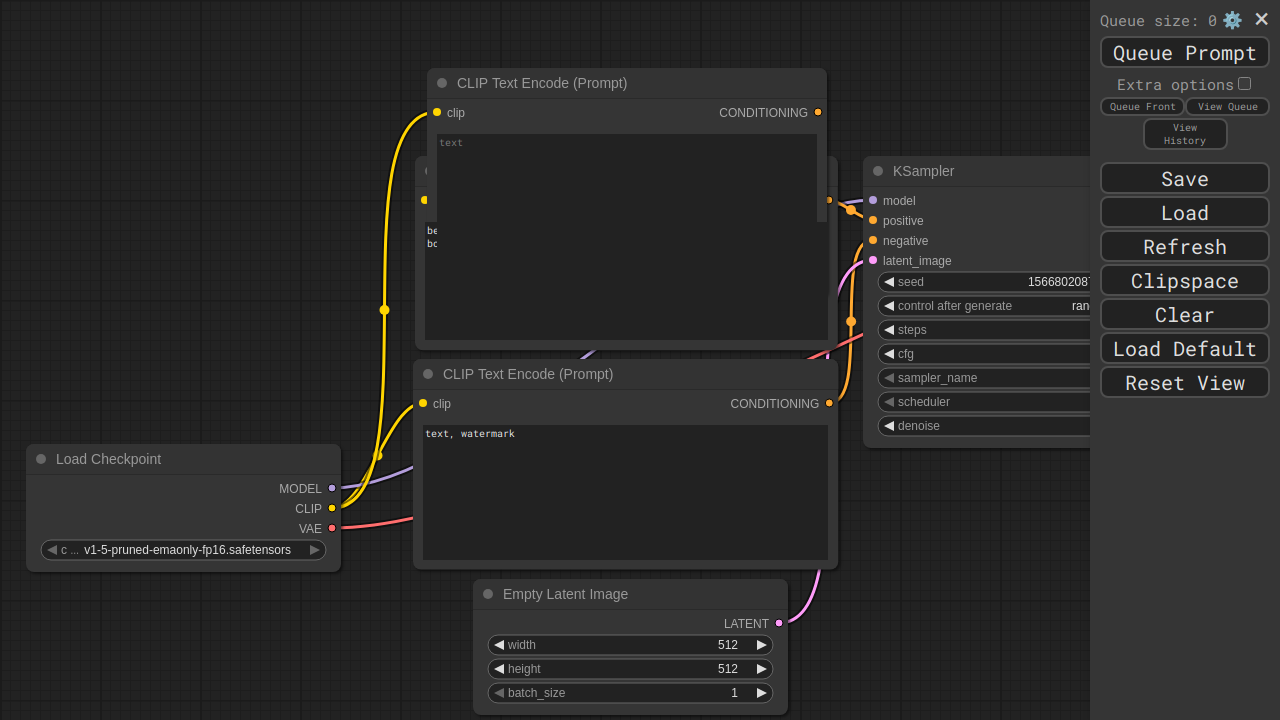Click the VAE output connector dot
The width and height of the screenshot is (1280, 720).
332,528
